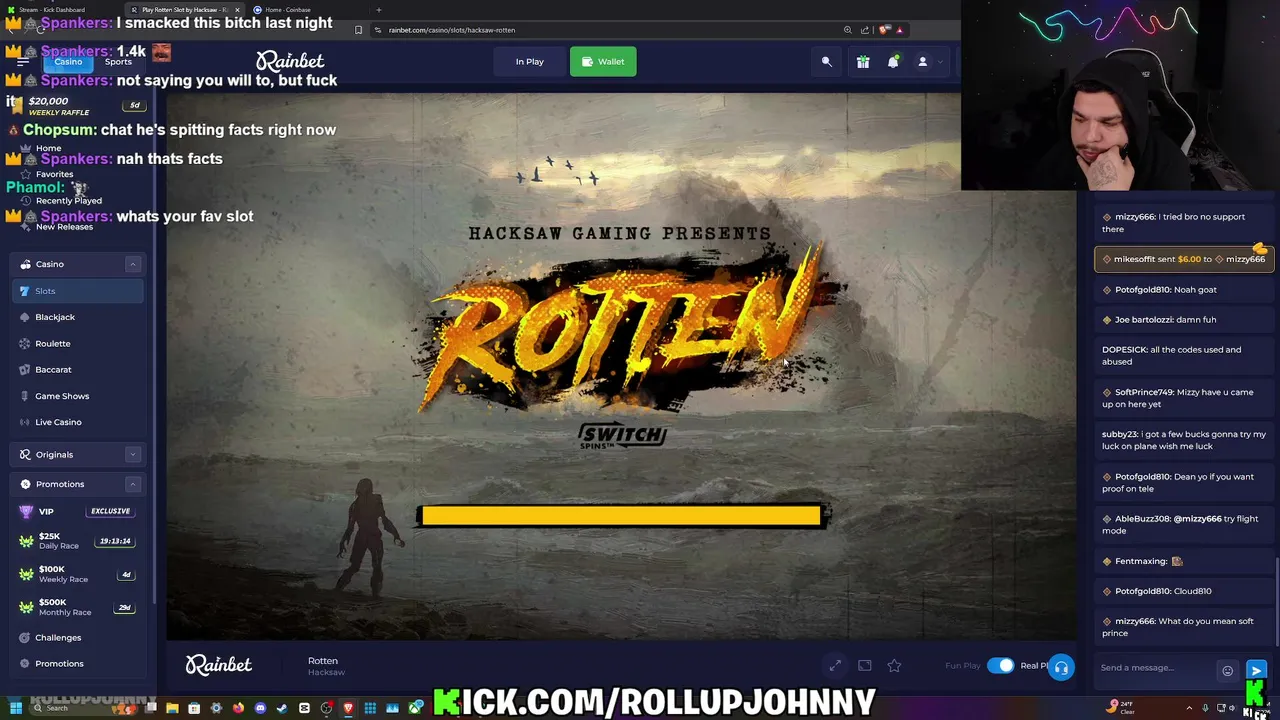The image size is (1280, 720).
Task: Open the gift rewards icon
Action: [x=863, y=62]
